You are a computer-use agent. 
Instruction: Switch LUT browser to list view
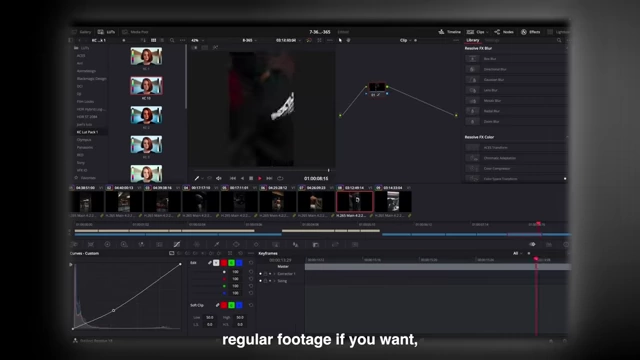162,40
